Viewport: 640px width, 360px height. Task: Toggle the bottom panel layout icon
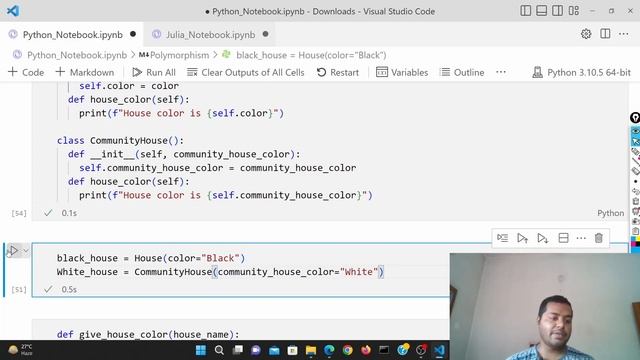pyautogui.click(x=542, y=11)
